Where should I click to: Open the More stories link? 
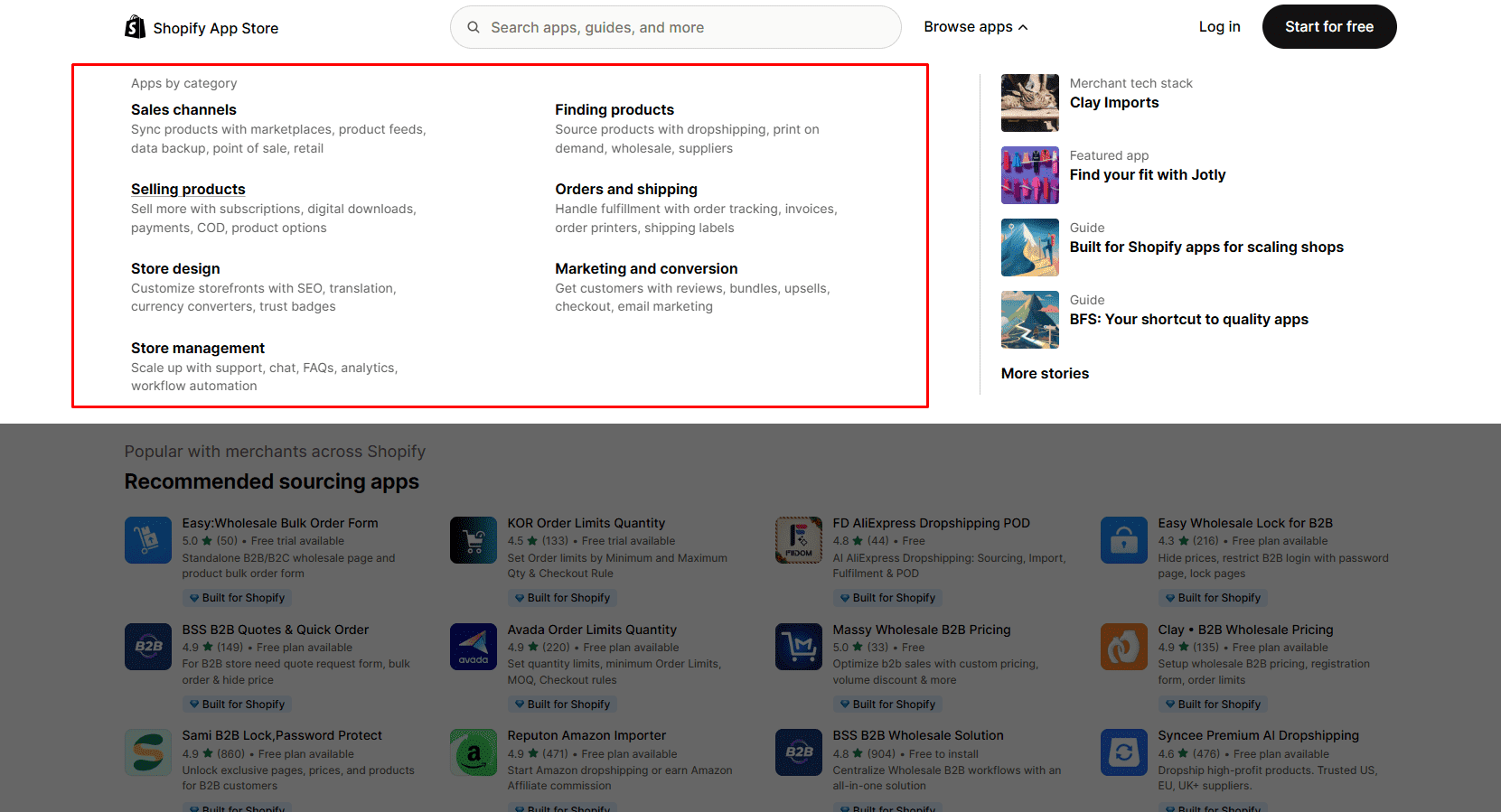pyautogui.click(x=1045, y=373)
